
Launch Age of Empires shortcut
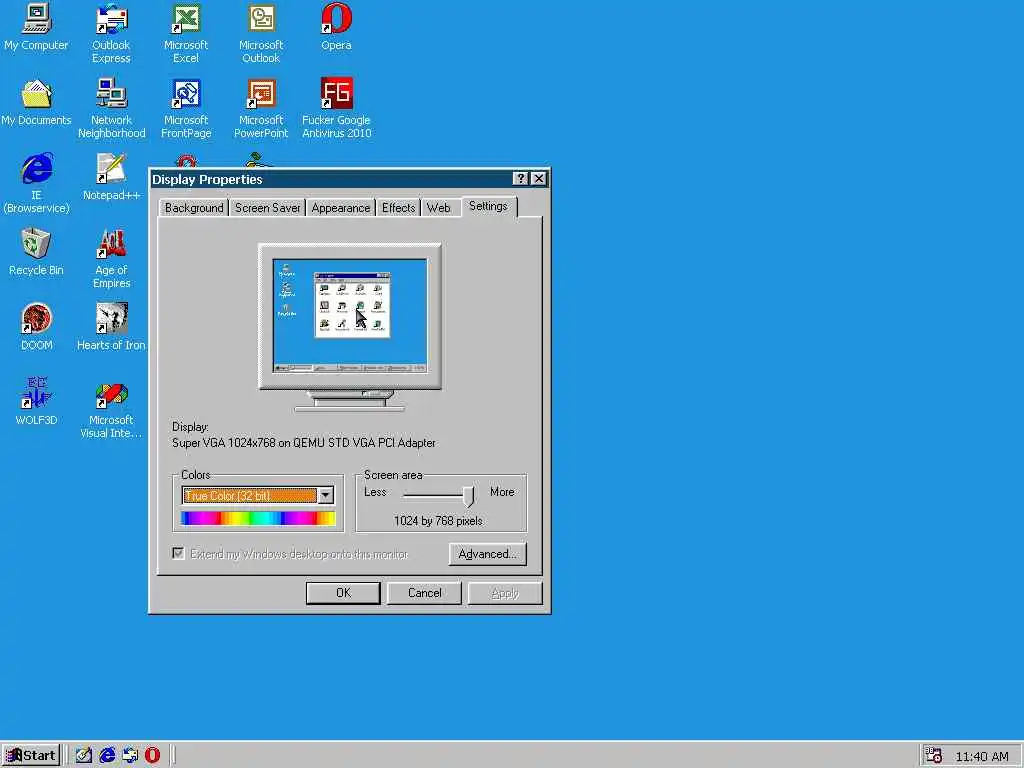111,258
